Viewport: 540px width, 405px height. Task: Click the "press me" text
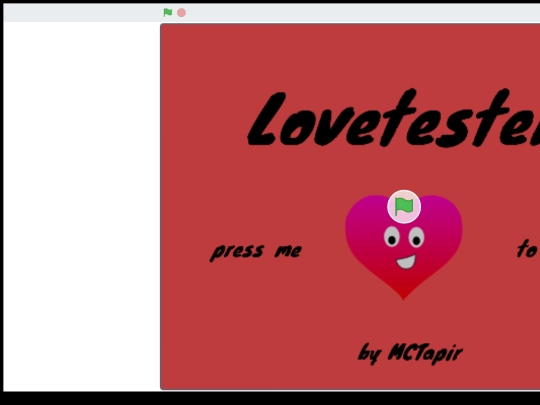click(256, 251)
